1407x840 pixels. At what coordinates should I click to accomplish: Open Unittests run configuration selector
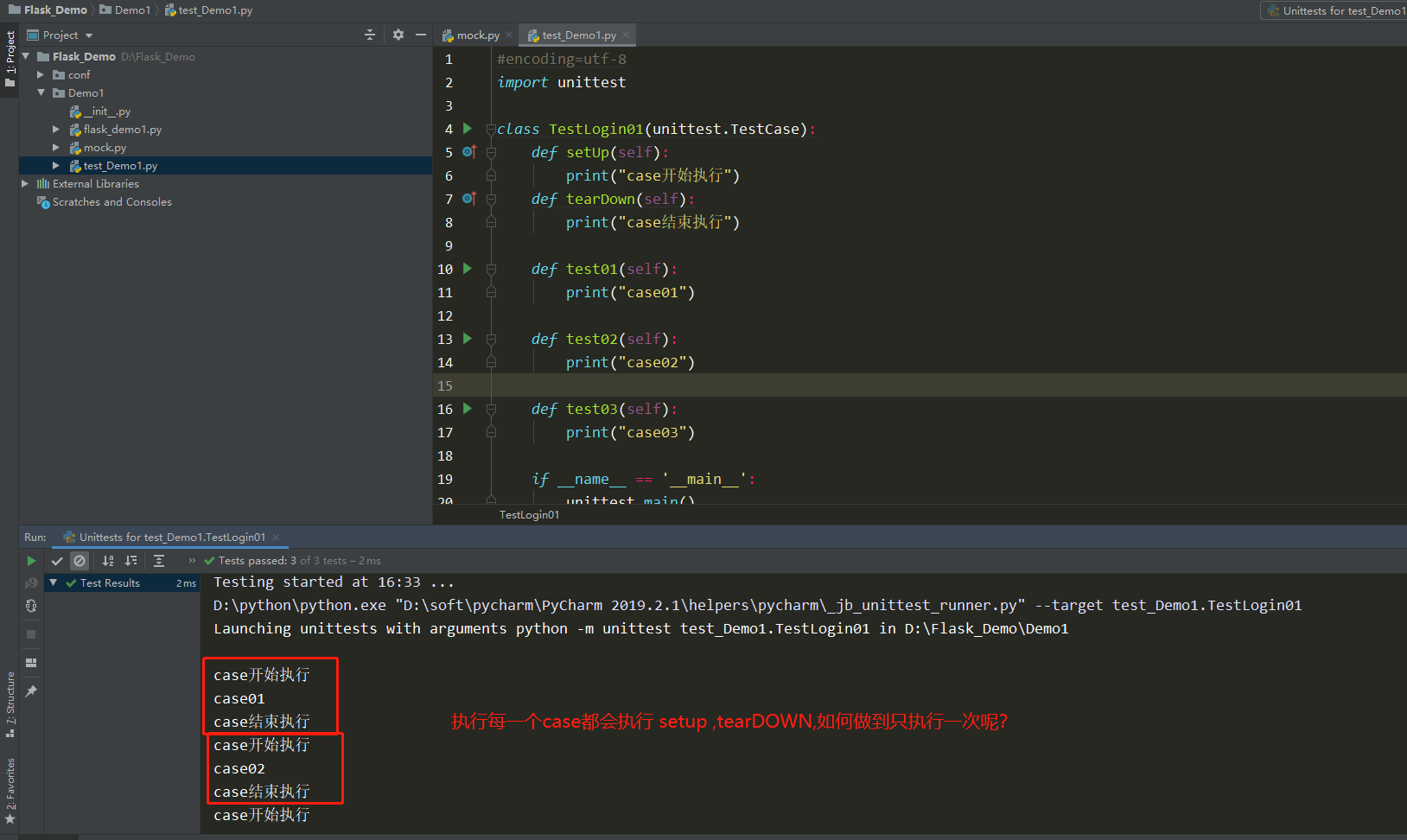[1335, 10]
